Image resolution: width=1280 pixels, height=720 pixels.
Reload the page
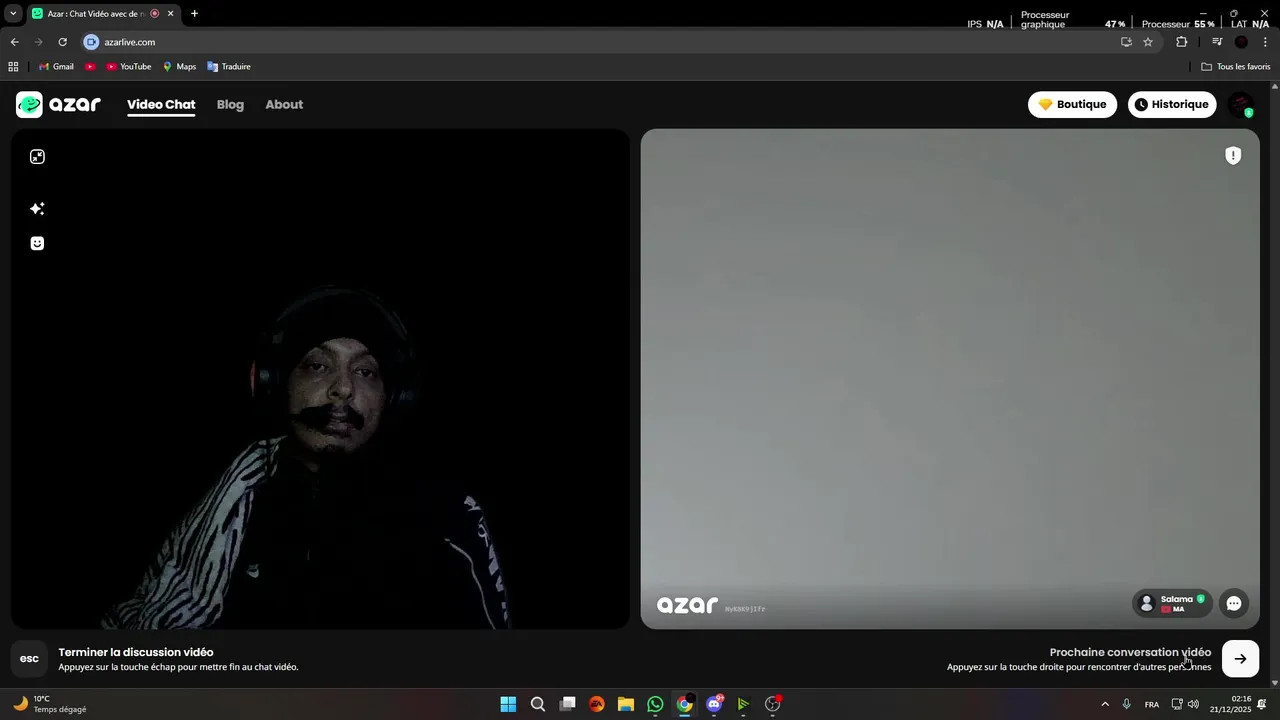pyautogui.click(x=62, y=42)
